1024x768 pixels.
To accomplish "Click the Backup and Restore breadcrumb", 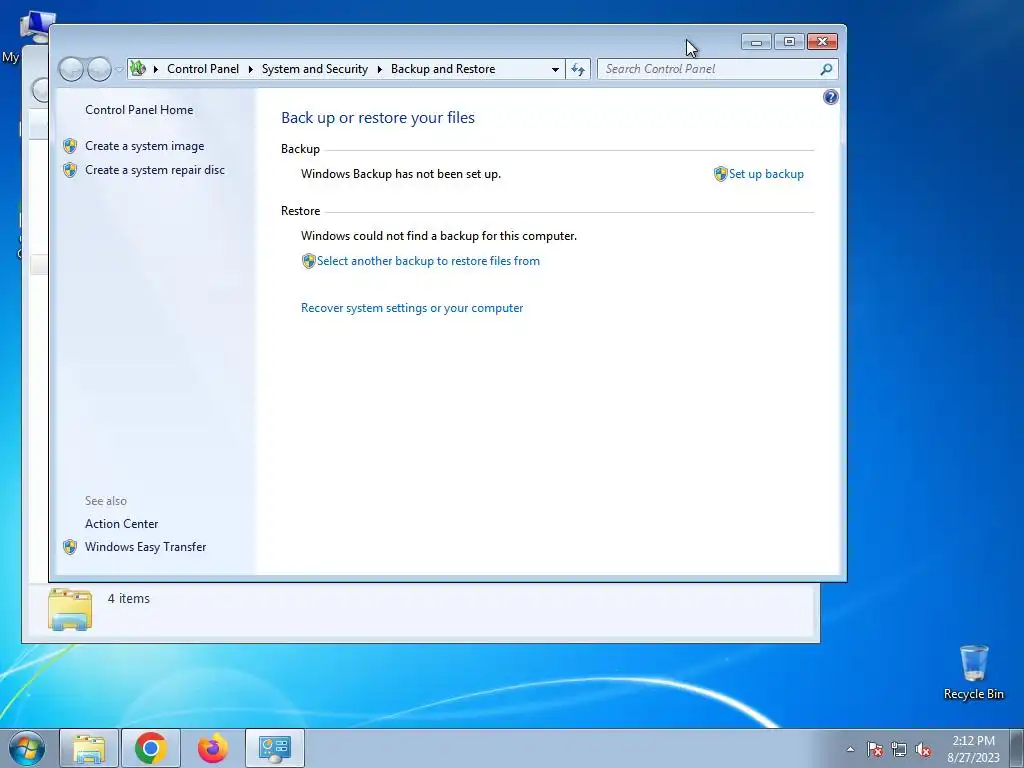I will [443, 69].
